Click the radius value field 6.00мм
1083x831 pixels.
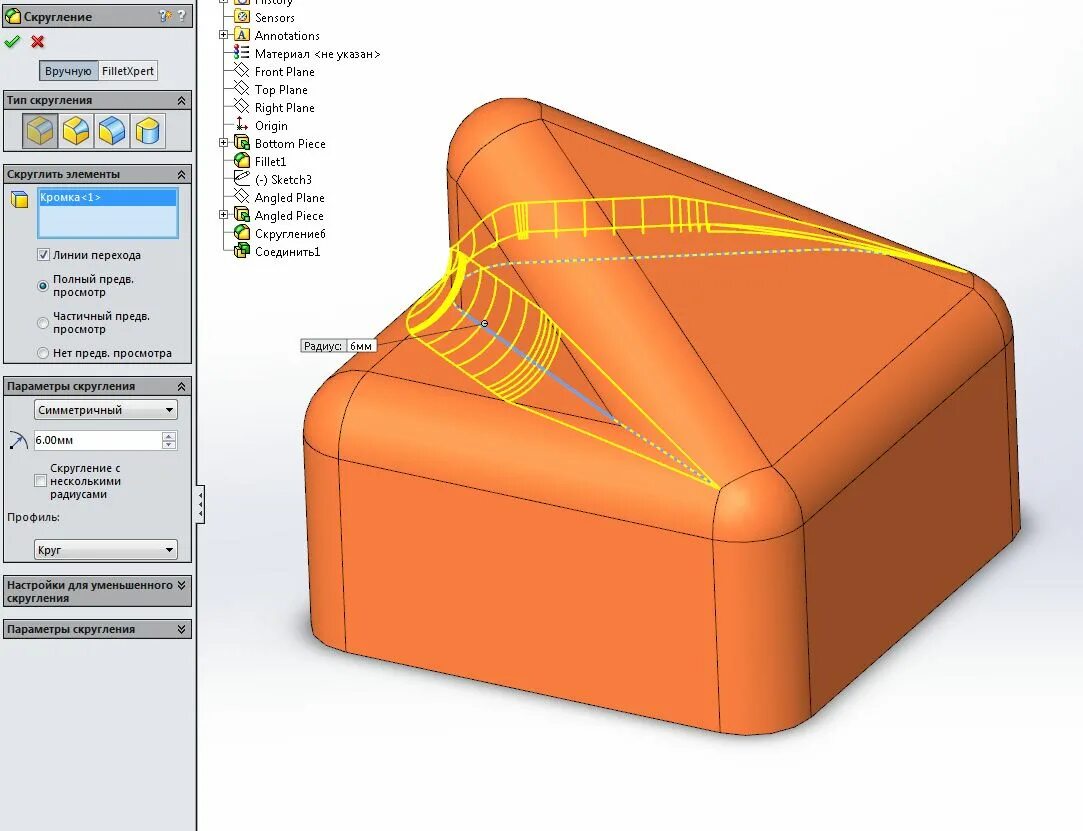[97, 440]
